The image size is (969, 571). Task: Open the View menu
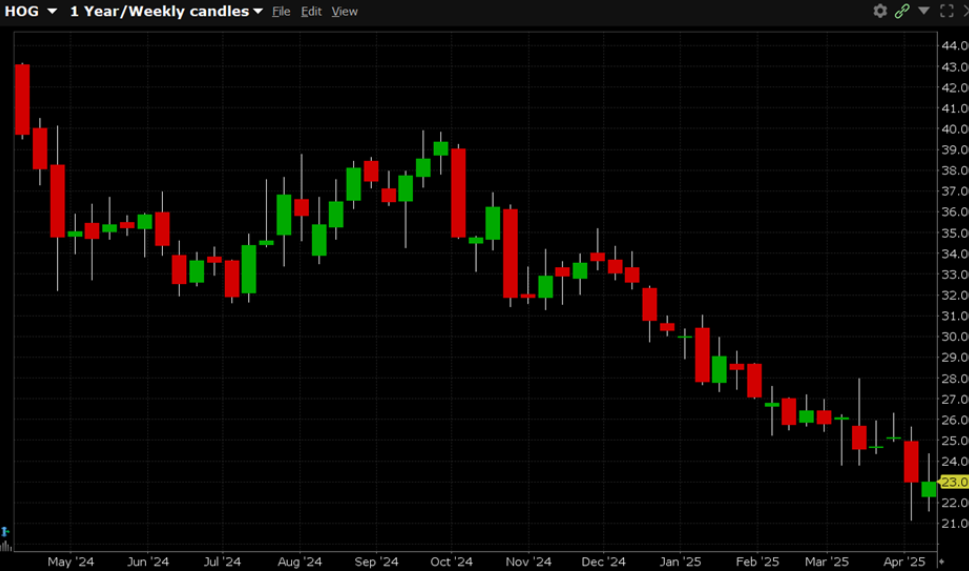click(344, 12)
